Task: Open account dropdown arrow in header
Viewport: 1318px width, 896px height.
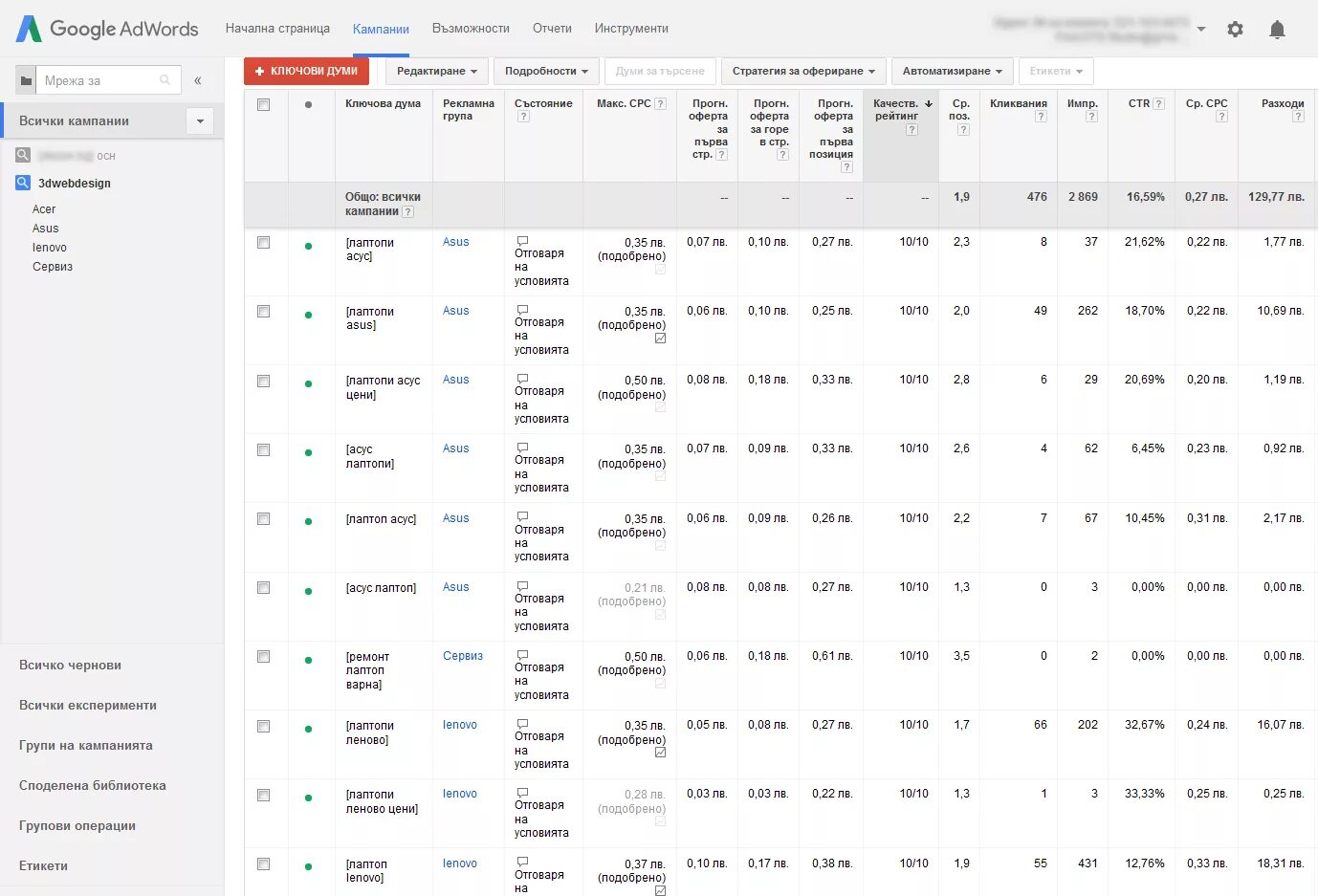Action: (x=1201, y=30)
